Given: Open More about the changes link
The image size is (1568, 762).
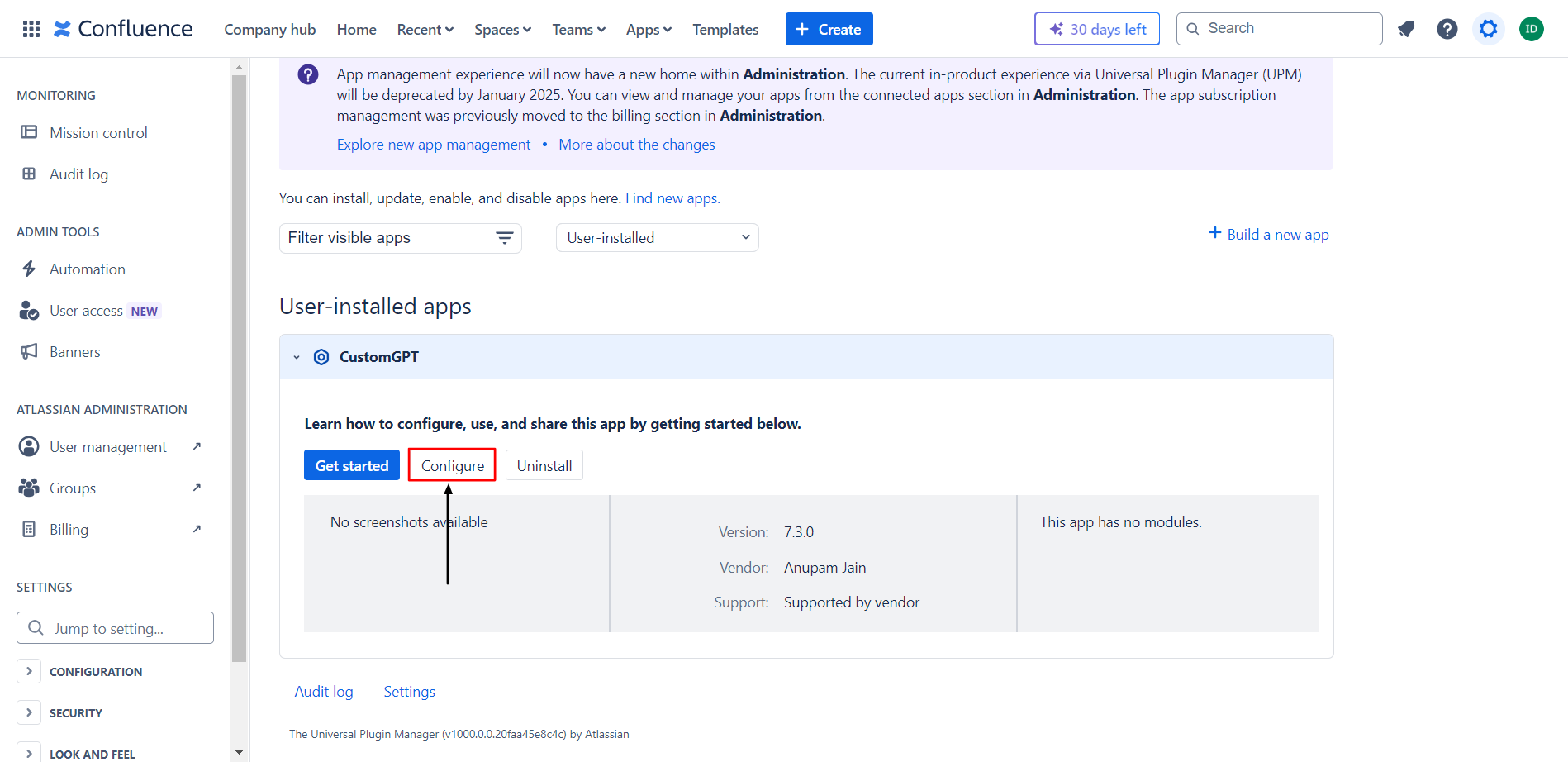Looking at the screenshot, I should pyautogui.click(x=637, y=145).
